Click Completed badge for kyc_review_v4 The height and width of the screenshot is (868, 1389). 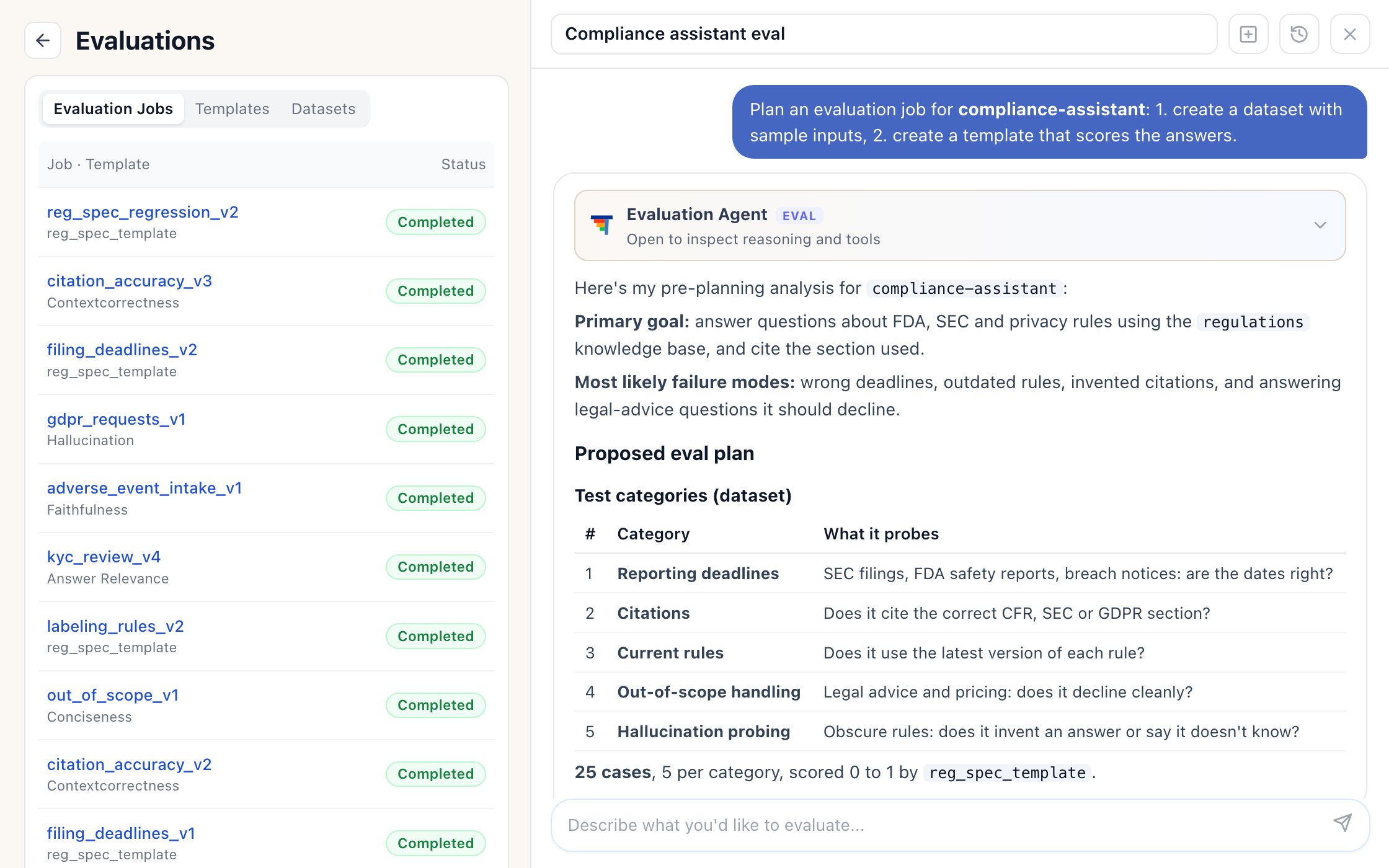point(435,567)
